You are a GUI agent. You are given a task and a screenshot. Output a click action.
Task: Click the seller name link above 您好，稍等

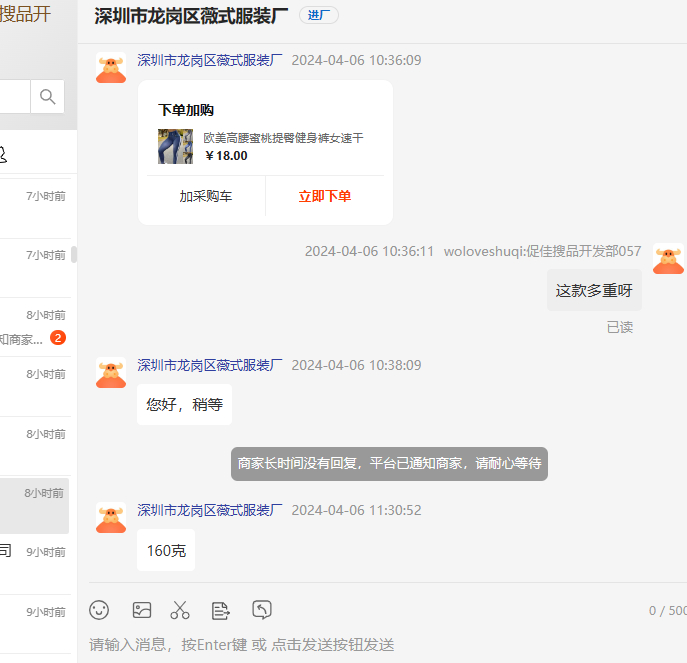coord(210,365)
